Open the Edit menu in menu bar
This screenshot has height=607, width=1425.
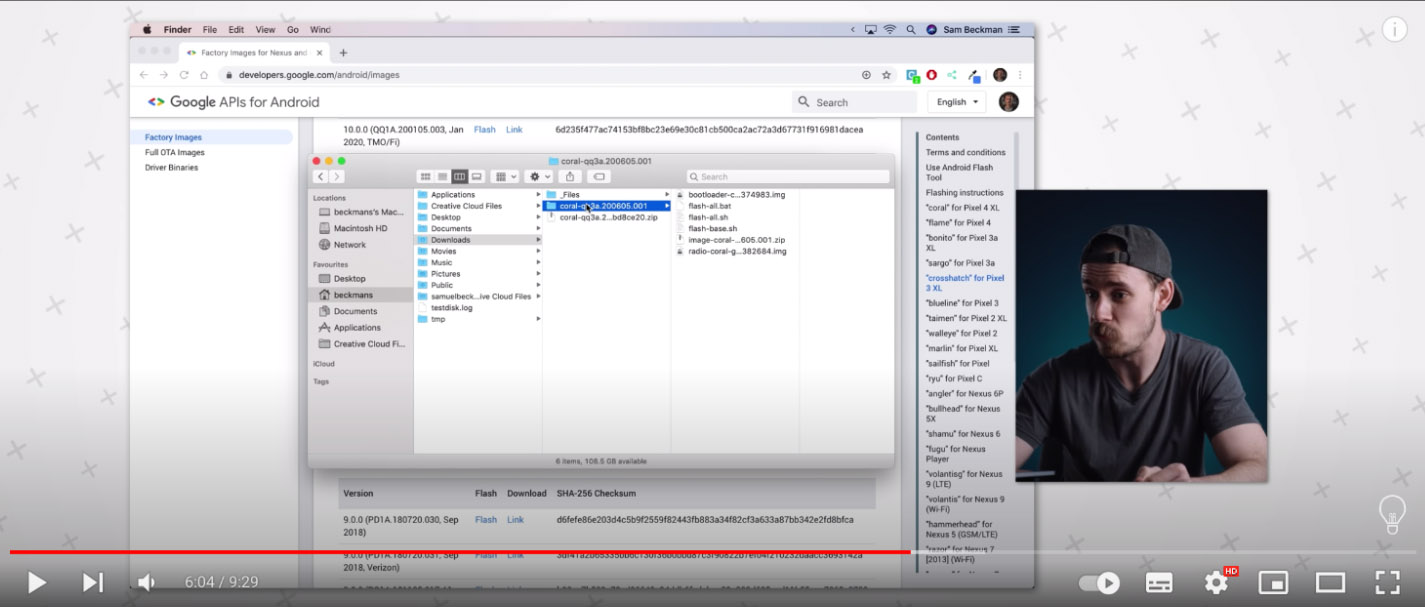point(236,30)
